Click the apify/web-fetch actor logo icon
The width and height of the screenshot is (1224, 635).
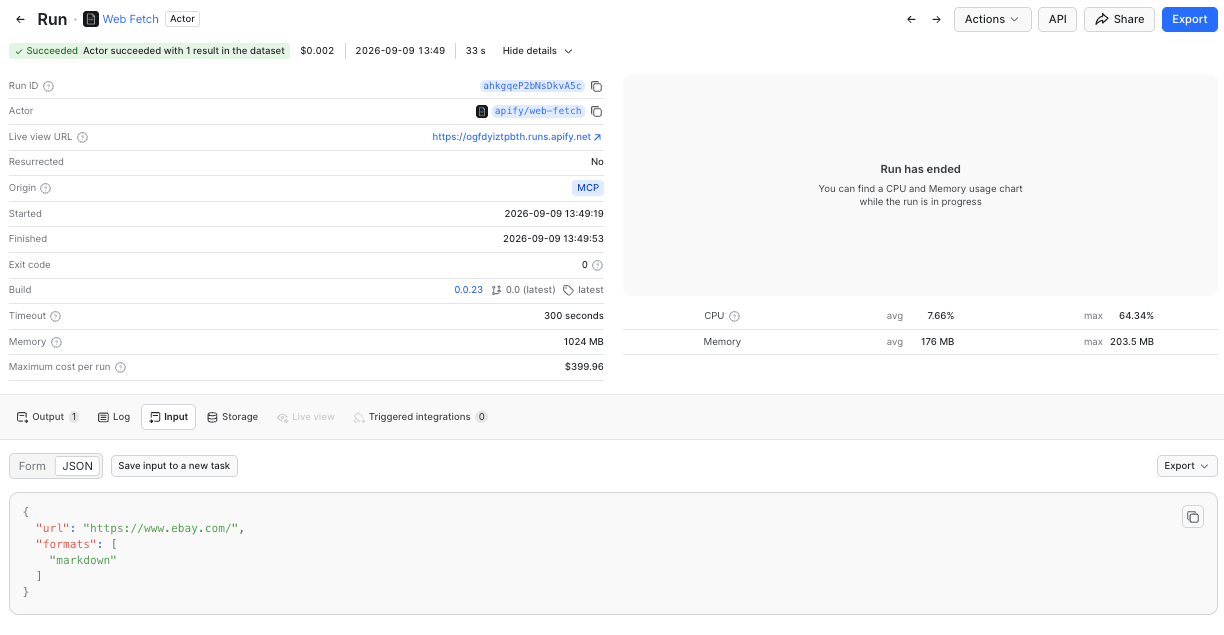482,111
